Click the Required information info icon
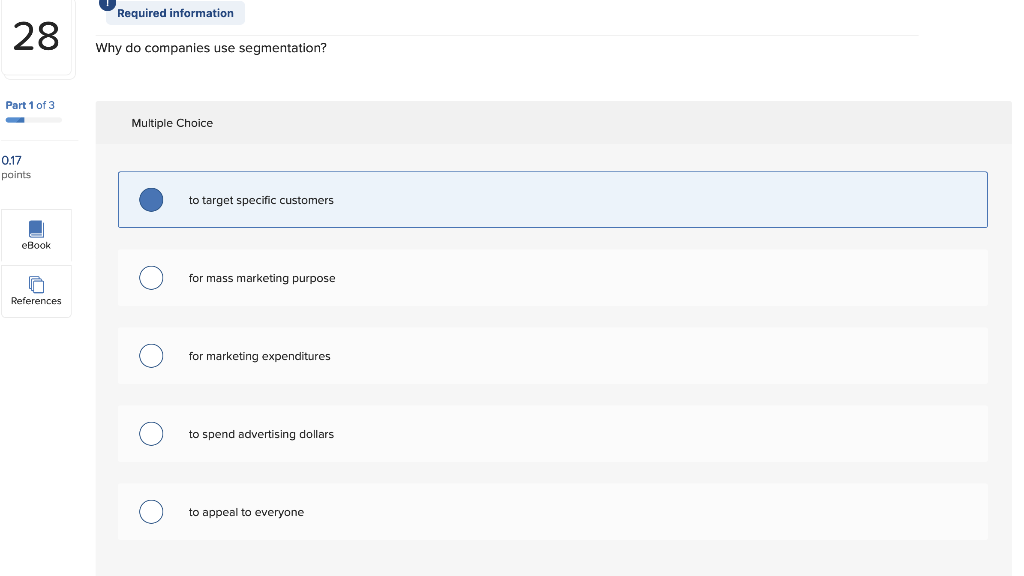1024x576 pixels. click(x=107, y=4)
